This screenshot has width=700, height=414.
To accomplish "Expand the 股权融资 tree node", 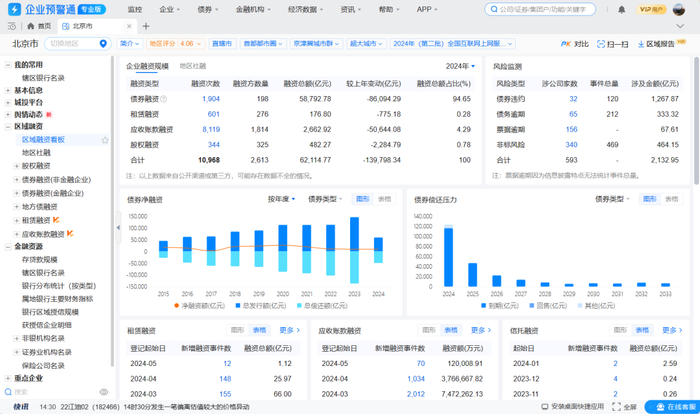I will pyautogui.click(x=15, y=166).
